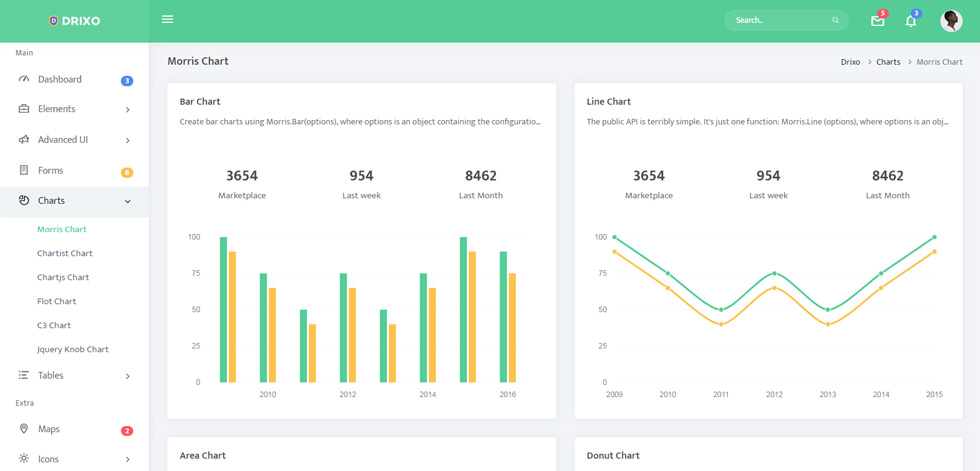Click the Charts pie icon

coord(24,201)
